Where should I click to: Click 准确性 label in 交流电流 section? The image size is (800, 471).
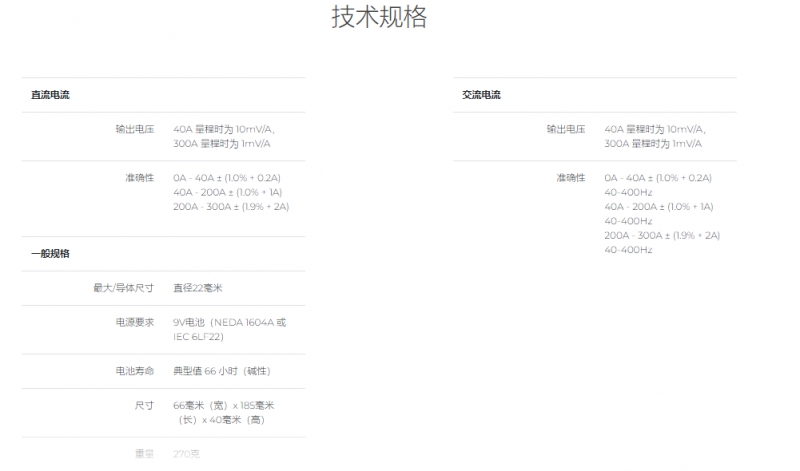(x=570, y=177)
